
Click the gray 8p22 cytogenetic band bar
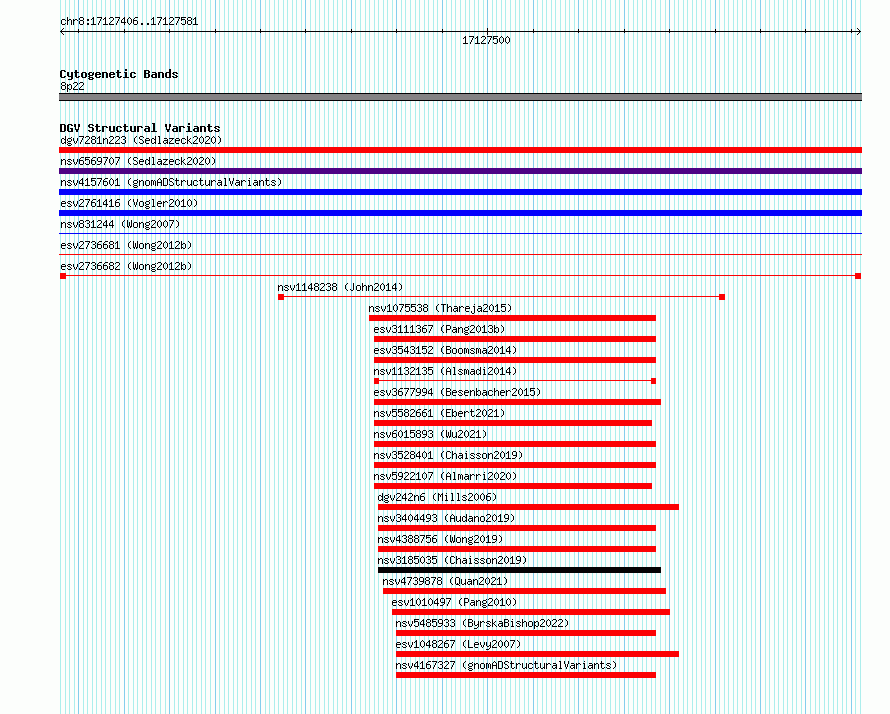pyautogui.click(x=460, y=97)
